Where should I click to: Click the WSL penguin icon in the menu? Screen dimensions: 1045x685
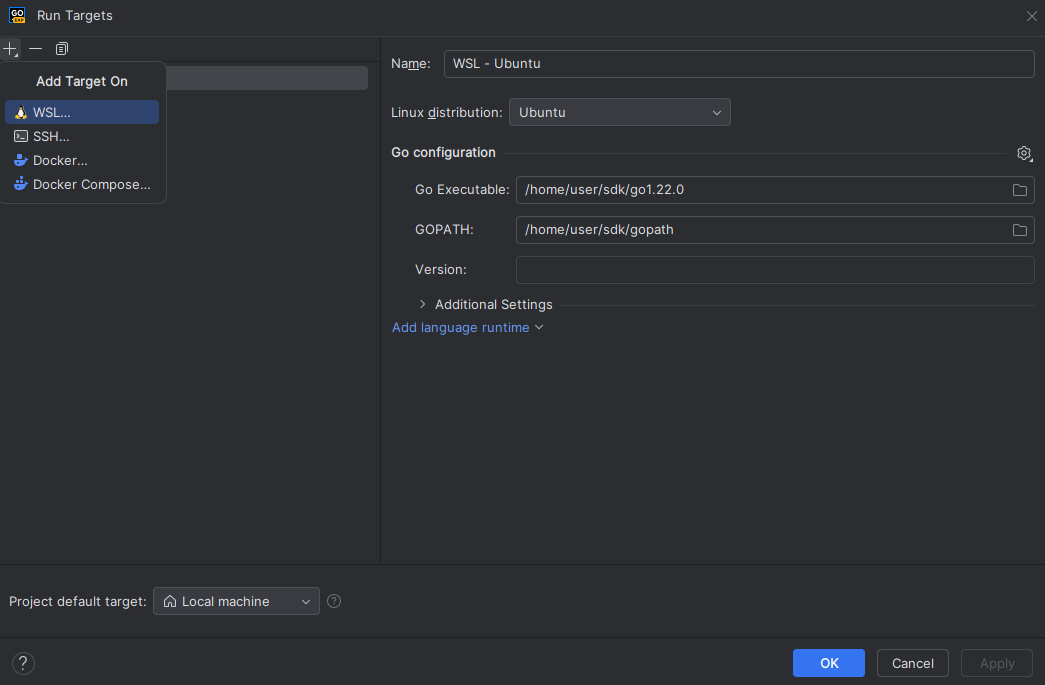pos(18,112)
